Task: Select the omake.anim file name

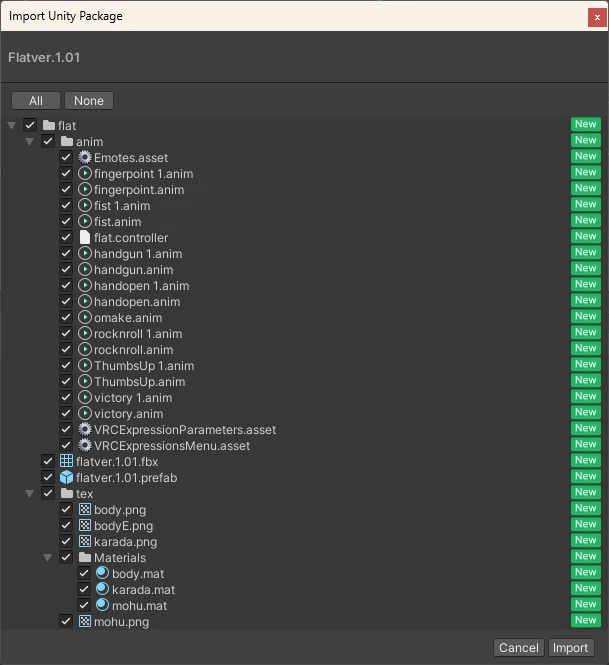Action: 128,318
